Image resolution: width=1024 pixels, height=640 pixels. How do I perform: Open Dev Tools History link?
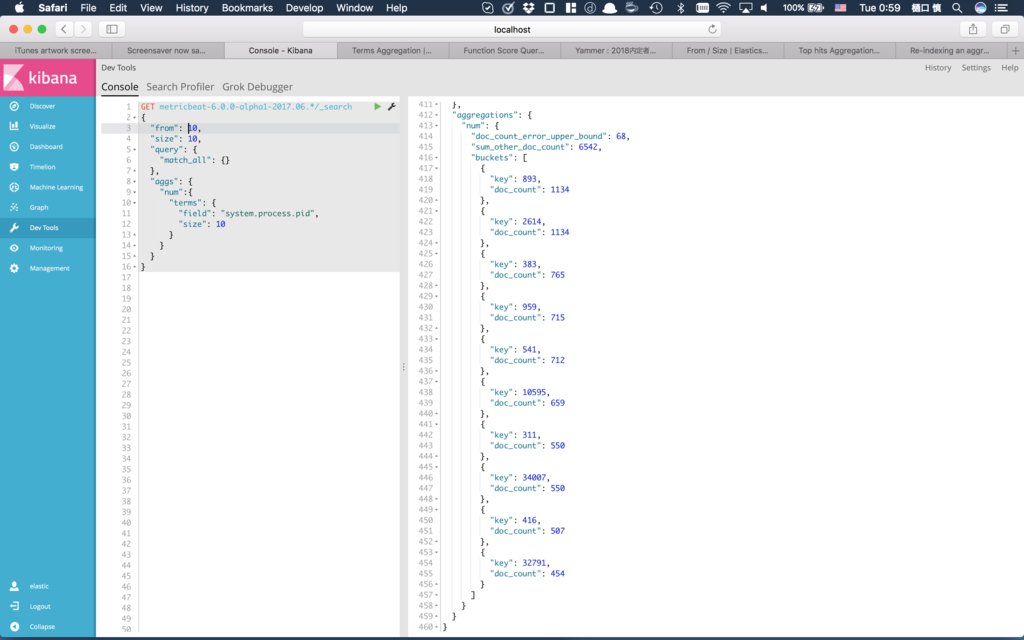tap(938, 68)
